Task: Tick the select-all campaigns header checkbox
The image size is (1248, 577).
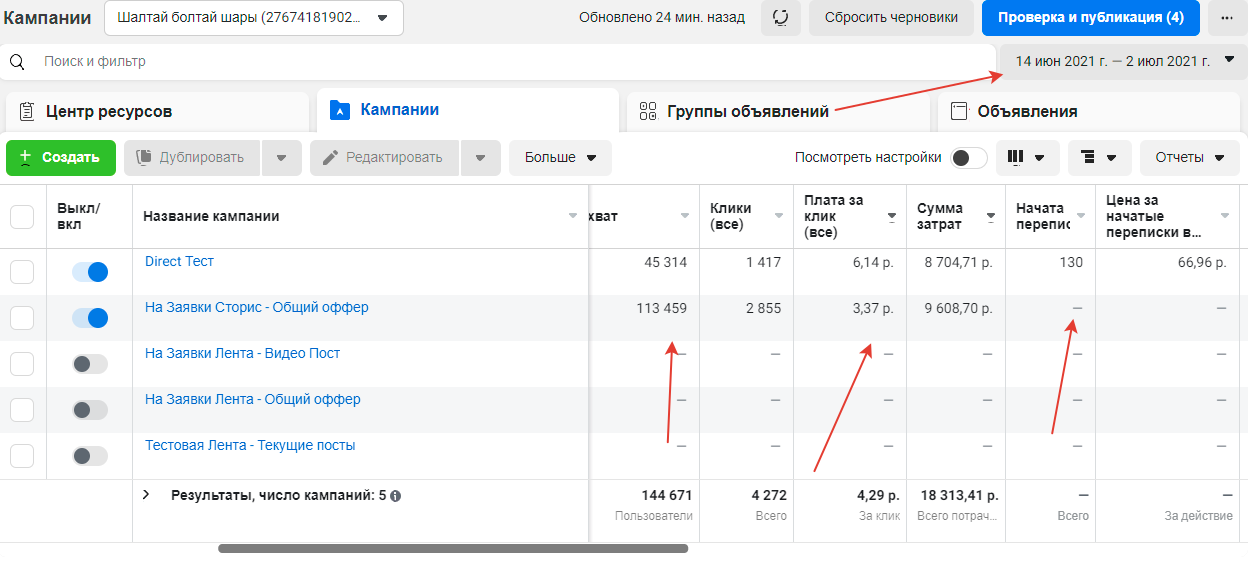Action: tap(22, 217)
